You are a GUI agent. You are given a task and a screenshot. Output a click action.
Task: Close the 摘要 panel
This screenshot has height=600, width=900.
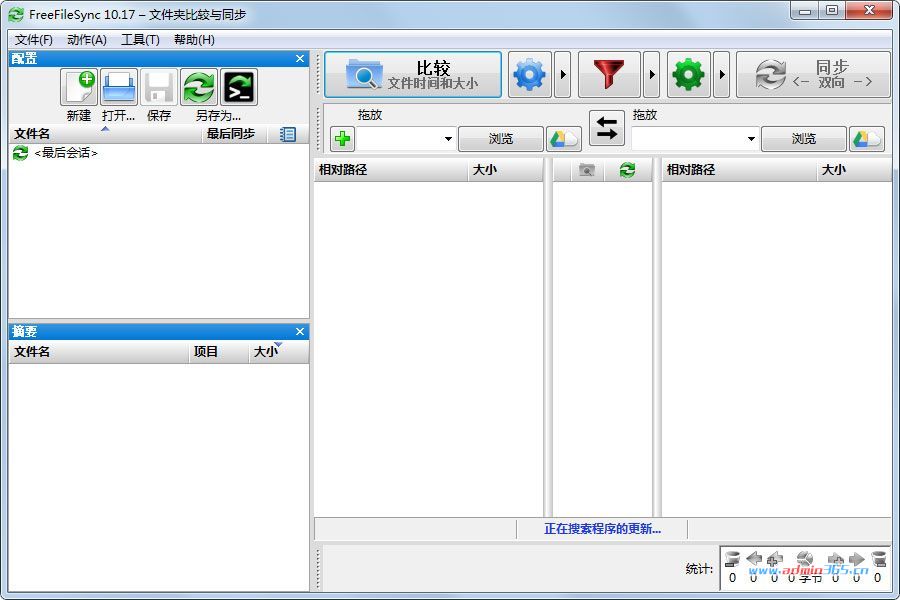click(300, 332)
